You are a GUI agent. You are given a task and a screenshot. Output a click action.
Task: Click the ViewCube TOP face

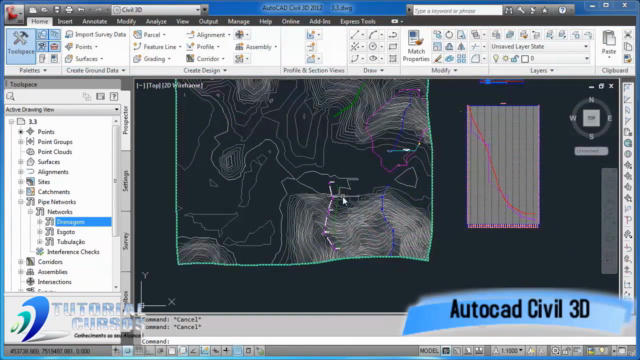point(591,118)
